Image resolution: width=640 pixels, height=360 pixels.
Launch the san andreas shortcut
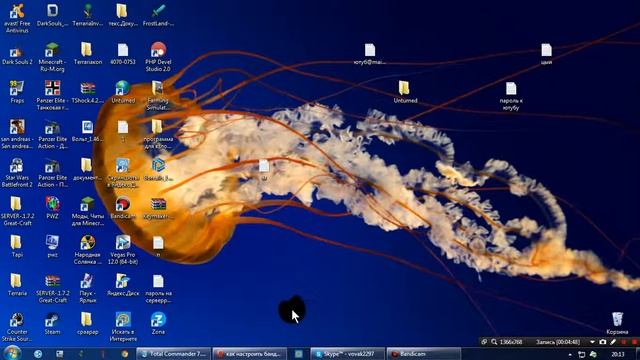coord(17,134)
